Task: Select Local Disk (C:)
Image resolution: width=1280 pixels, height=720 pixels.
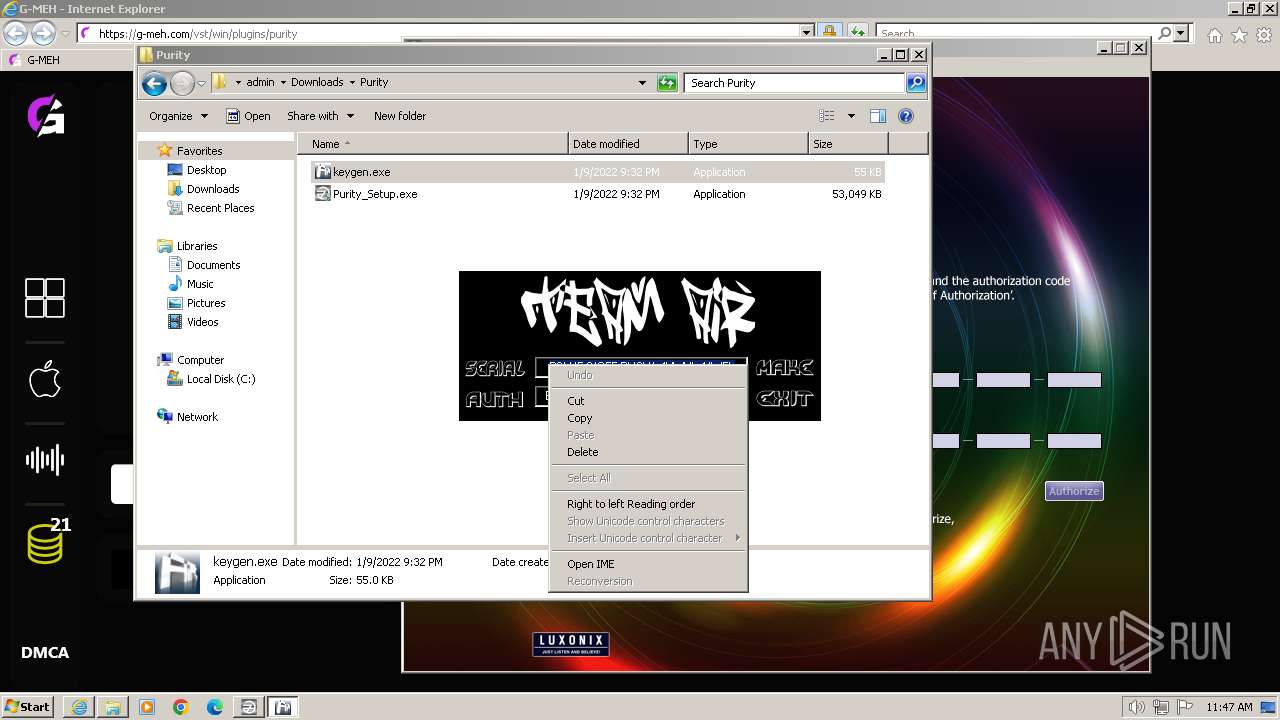Action: coord(220,379)
